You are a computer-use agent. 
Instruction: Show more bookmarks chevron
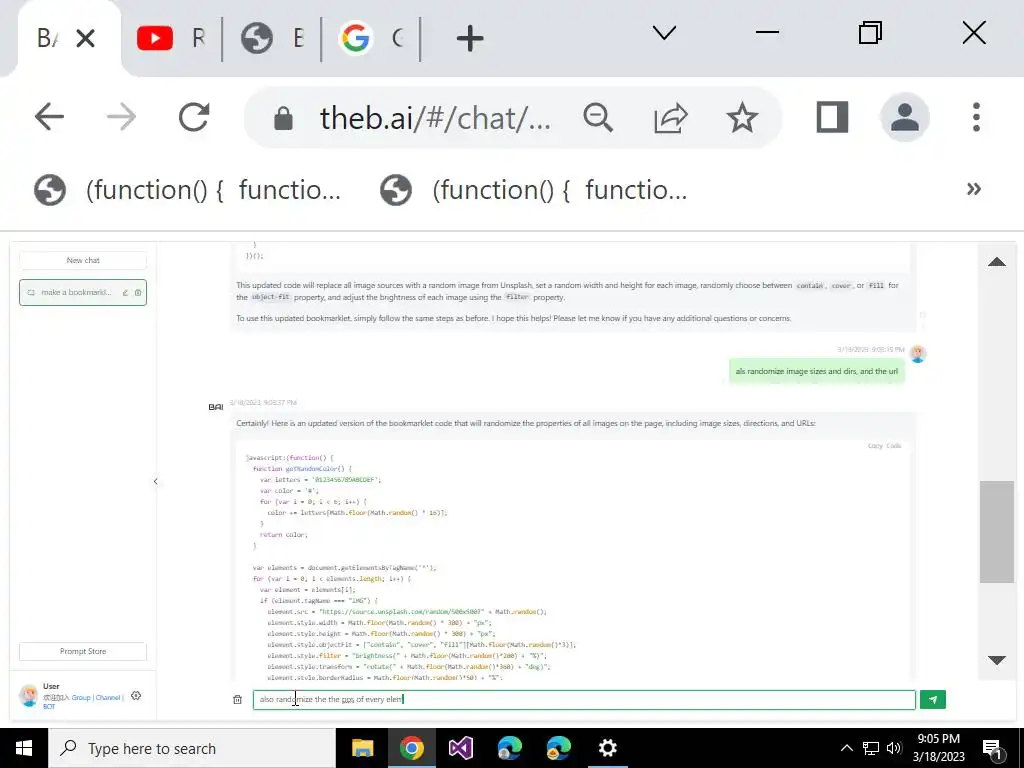[974, 189]
